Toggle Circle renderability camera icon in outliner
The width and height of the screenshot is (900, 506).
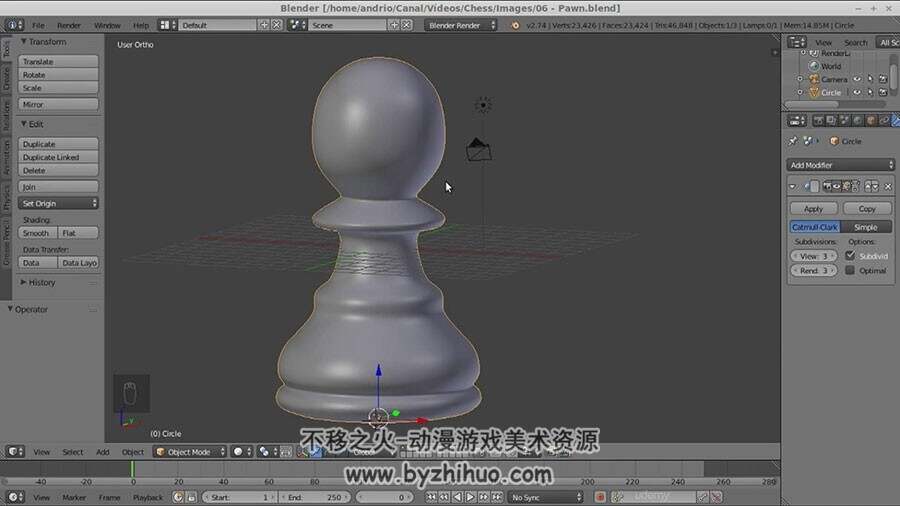883,92
